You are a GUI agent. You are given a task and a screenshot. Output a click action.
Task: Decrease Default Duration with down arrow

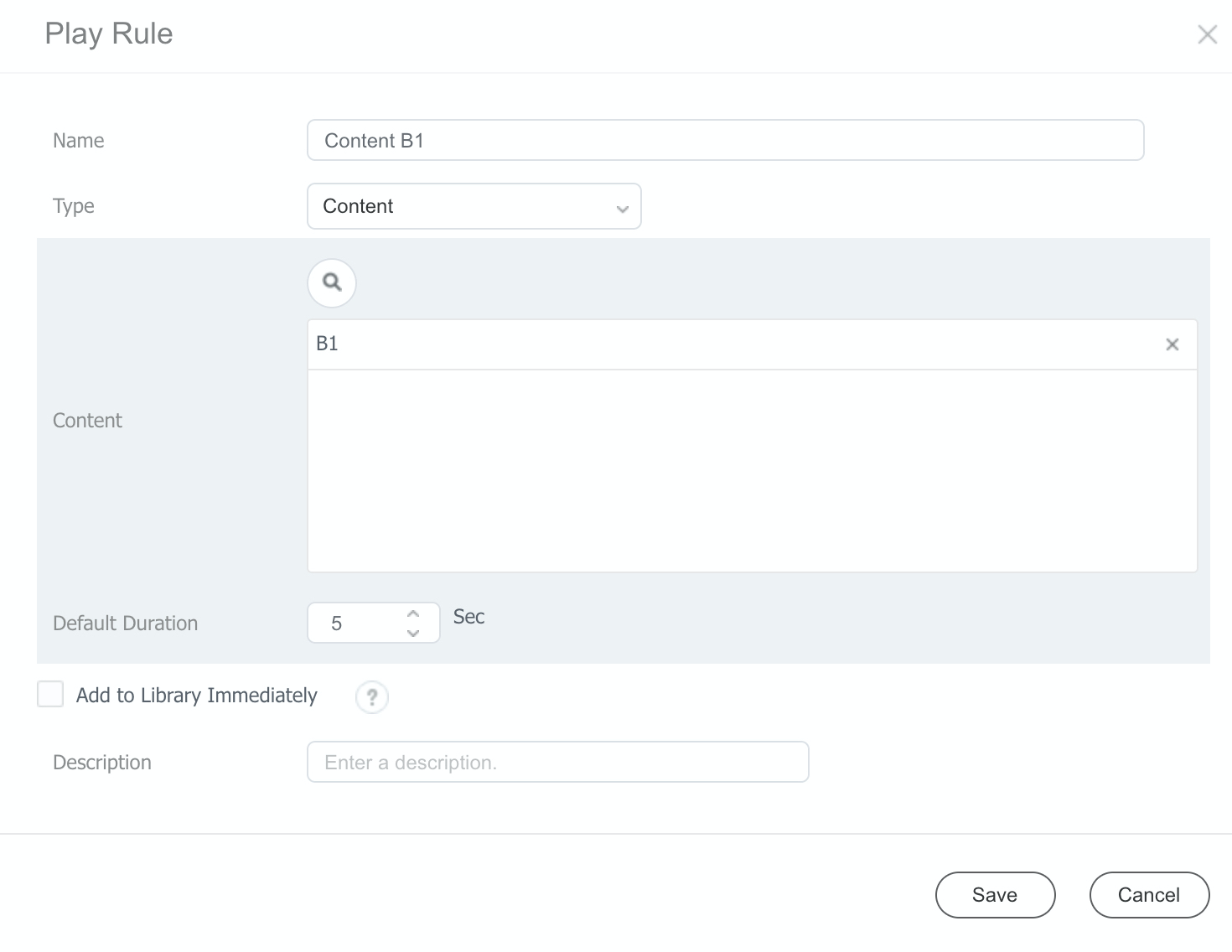(x=412, y=633)
